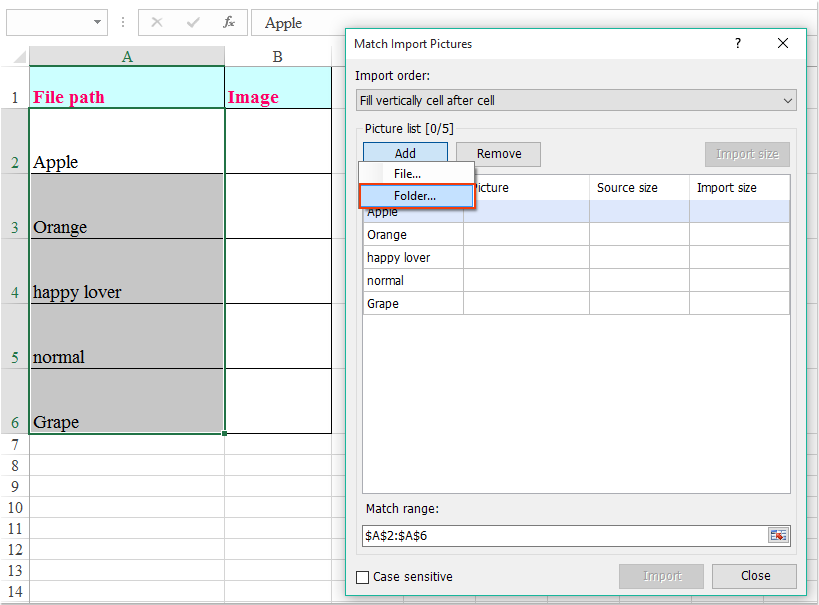Close the Match Import Pictures dialog via X
This screenshot has height=605, width=819.
click(x=783, y=43)
